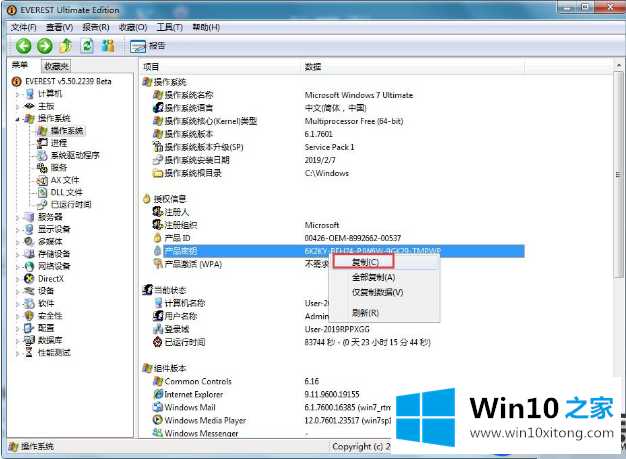Click the green Forward arrow toolbar icon
626x459 pixels.
(x=45, y=46)
